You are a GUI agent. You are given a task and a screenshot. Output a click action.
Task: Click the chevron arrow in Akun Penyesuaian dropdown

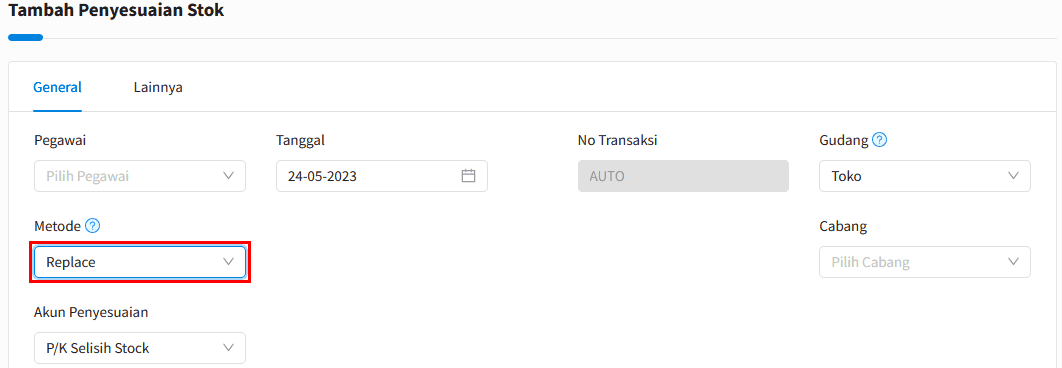[228, 348]
